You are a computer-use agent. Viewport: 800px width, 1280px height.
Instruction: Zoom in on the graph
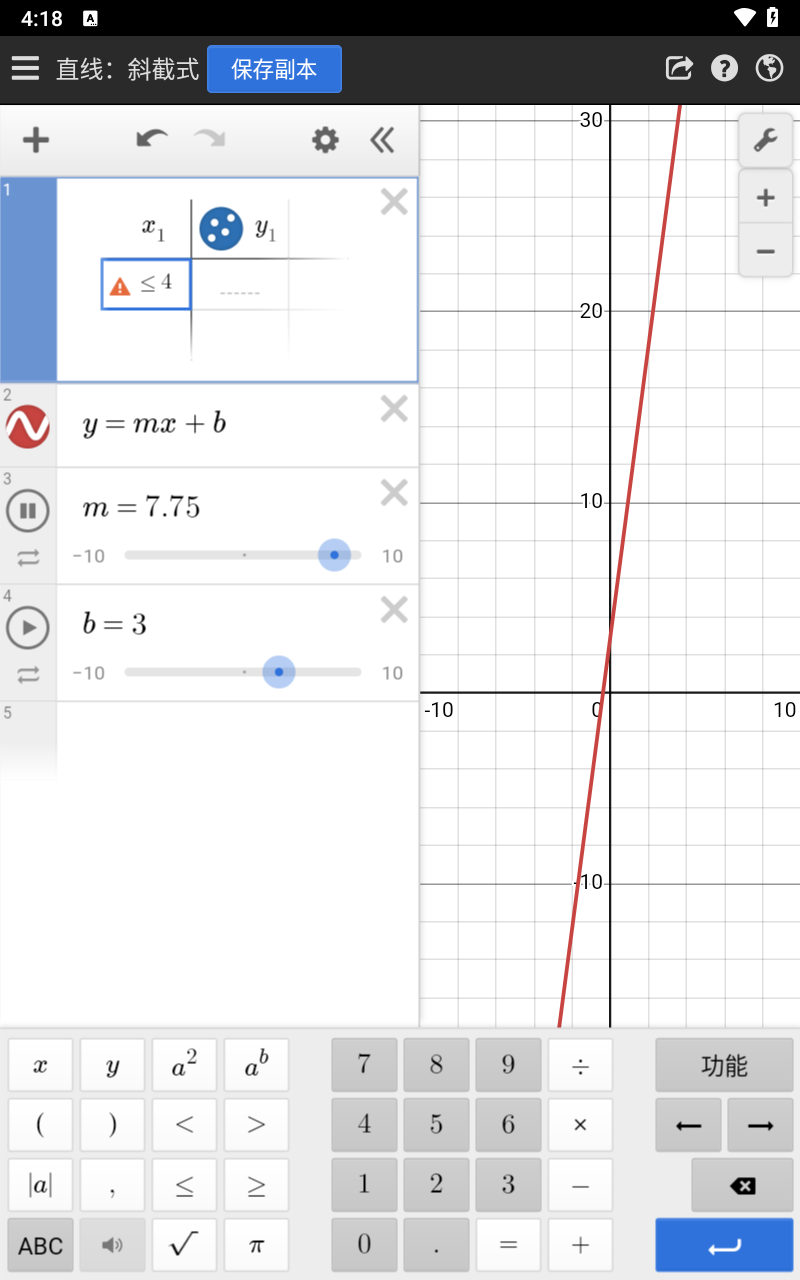[x=765, y=198]
